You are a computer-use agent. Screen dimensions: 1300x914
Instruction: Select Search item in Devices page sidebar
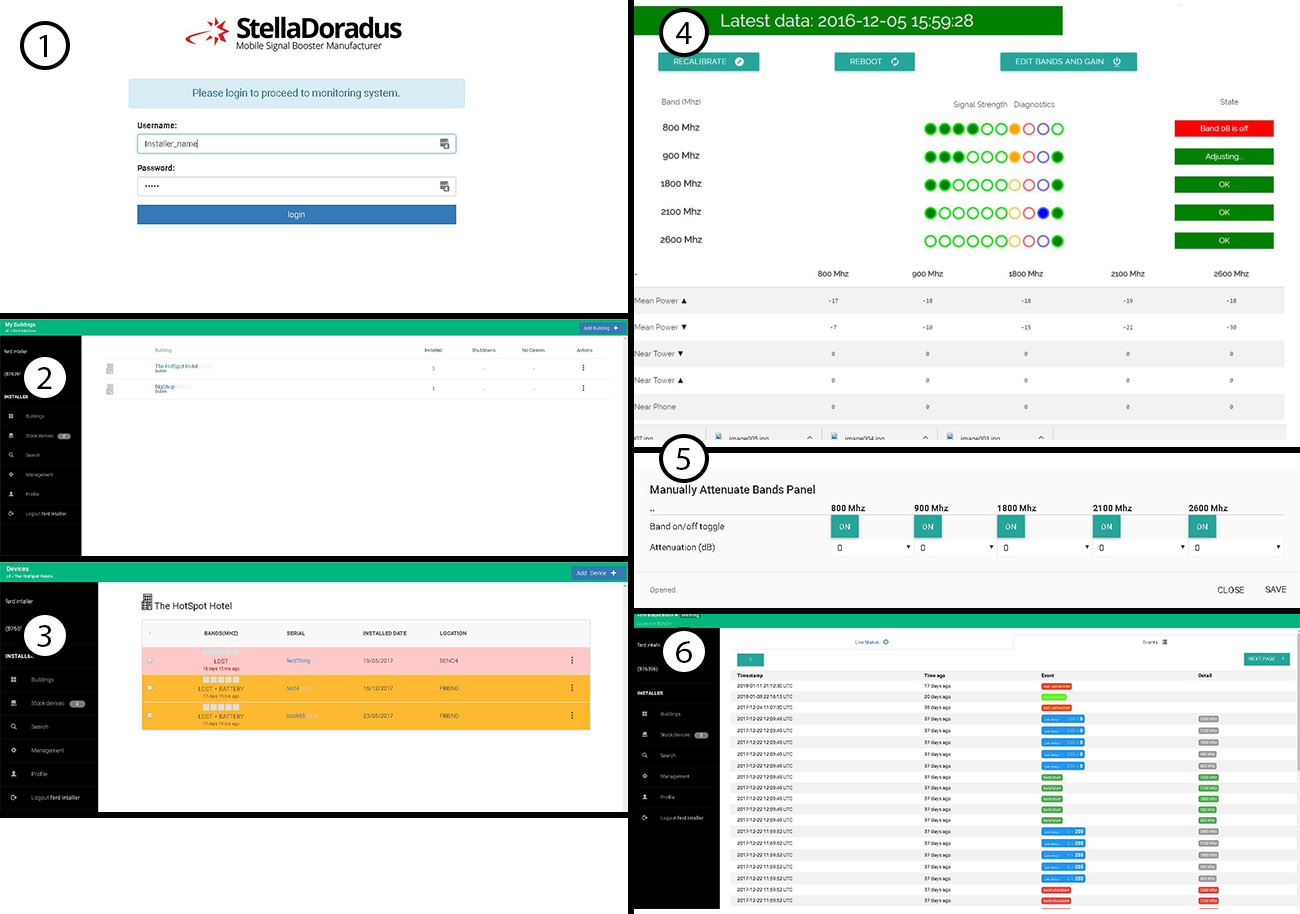39,727
